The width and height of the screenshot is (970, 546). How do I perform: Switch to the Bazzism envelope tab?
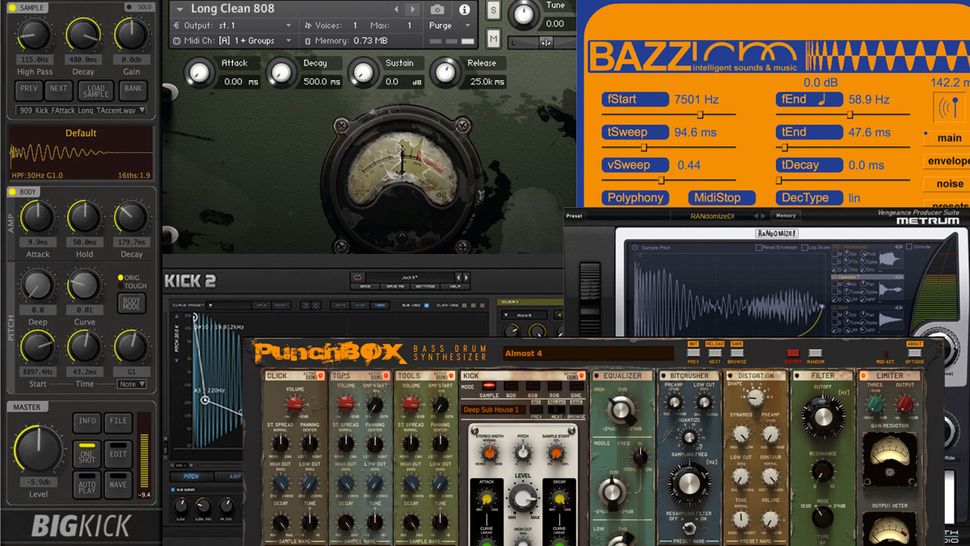point(948,161)
